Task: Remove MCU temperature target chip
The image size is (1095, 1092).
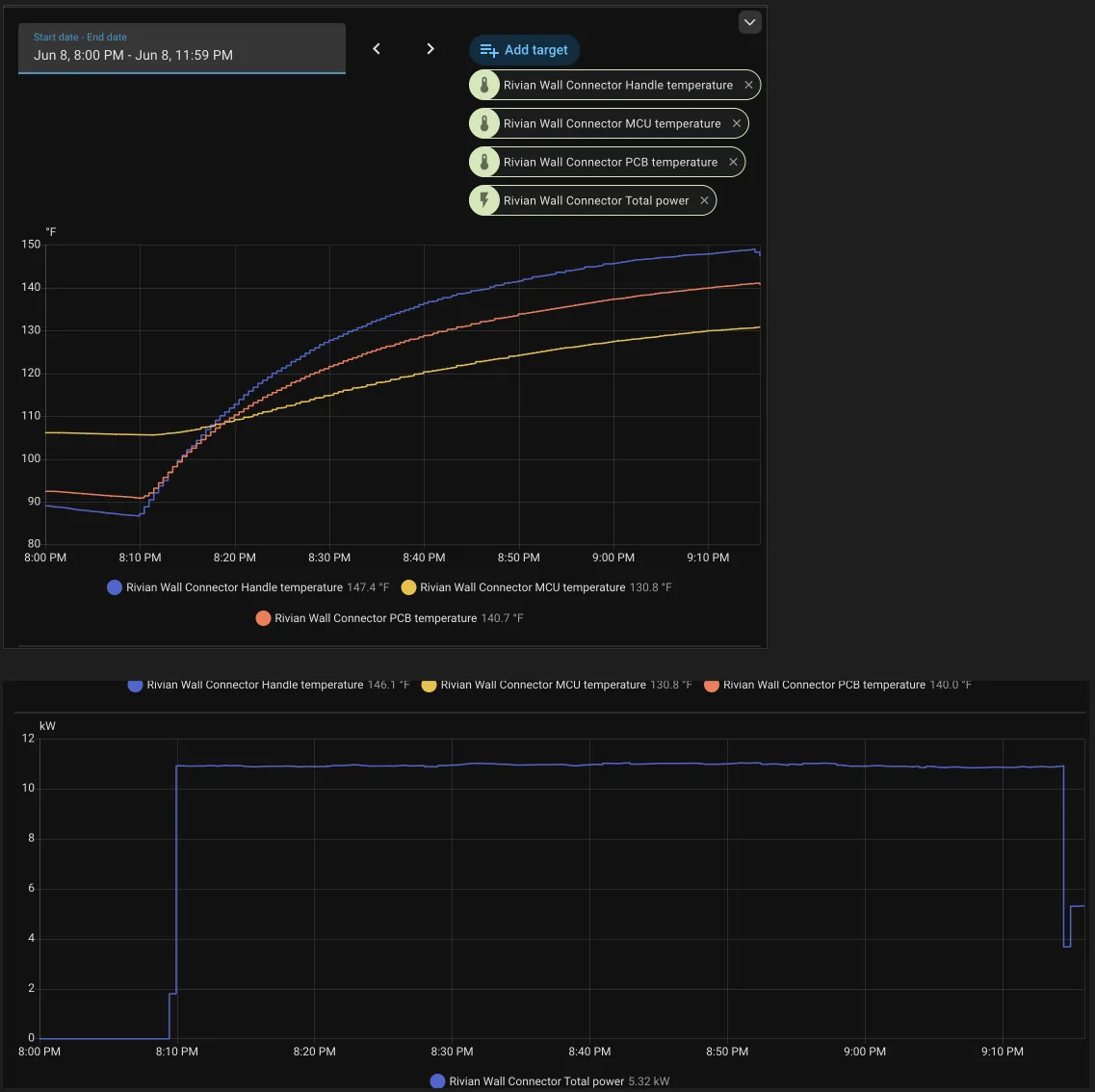Action: point(736,123)
